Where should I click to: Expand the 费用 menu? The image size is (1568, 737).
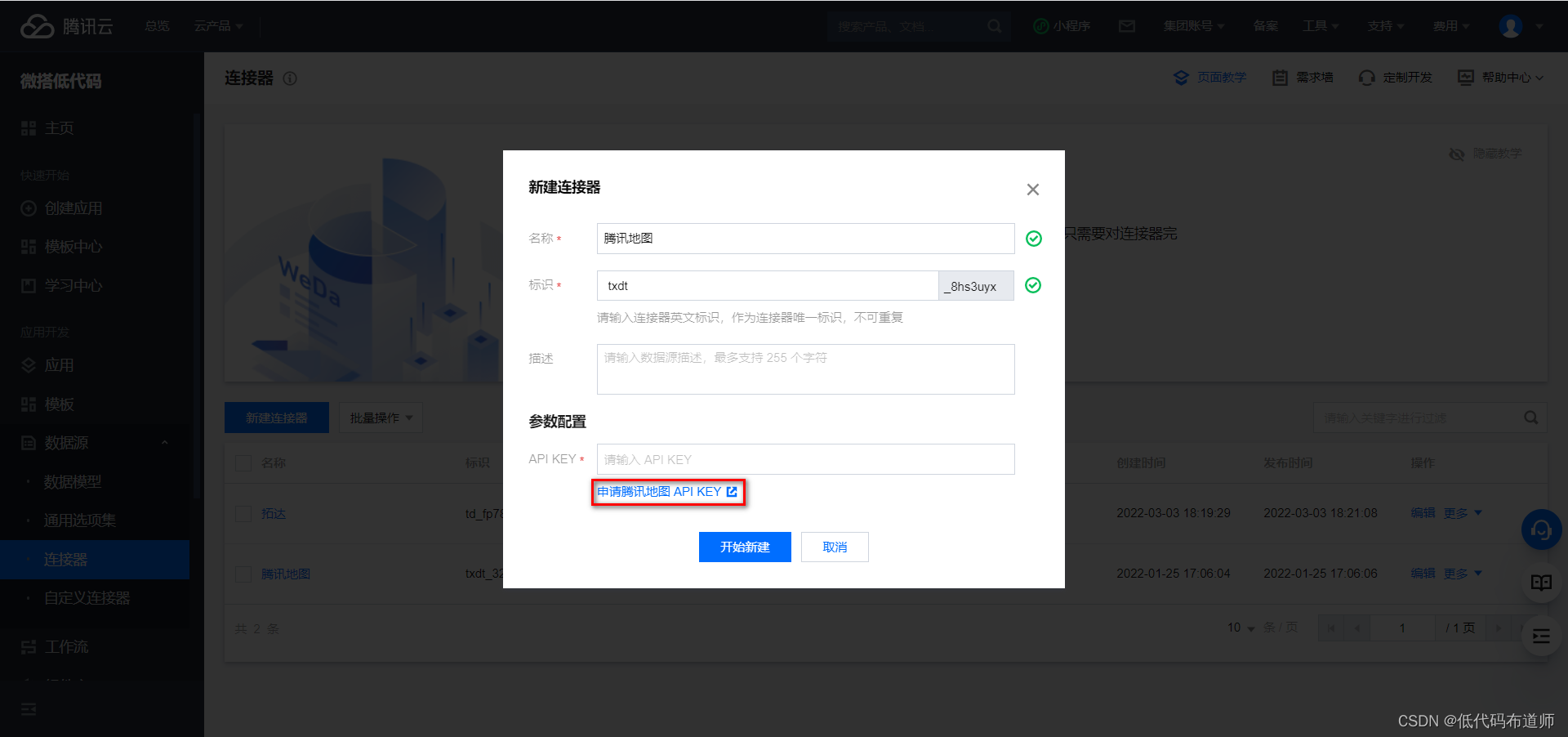[1451, 26]
